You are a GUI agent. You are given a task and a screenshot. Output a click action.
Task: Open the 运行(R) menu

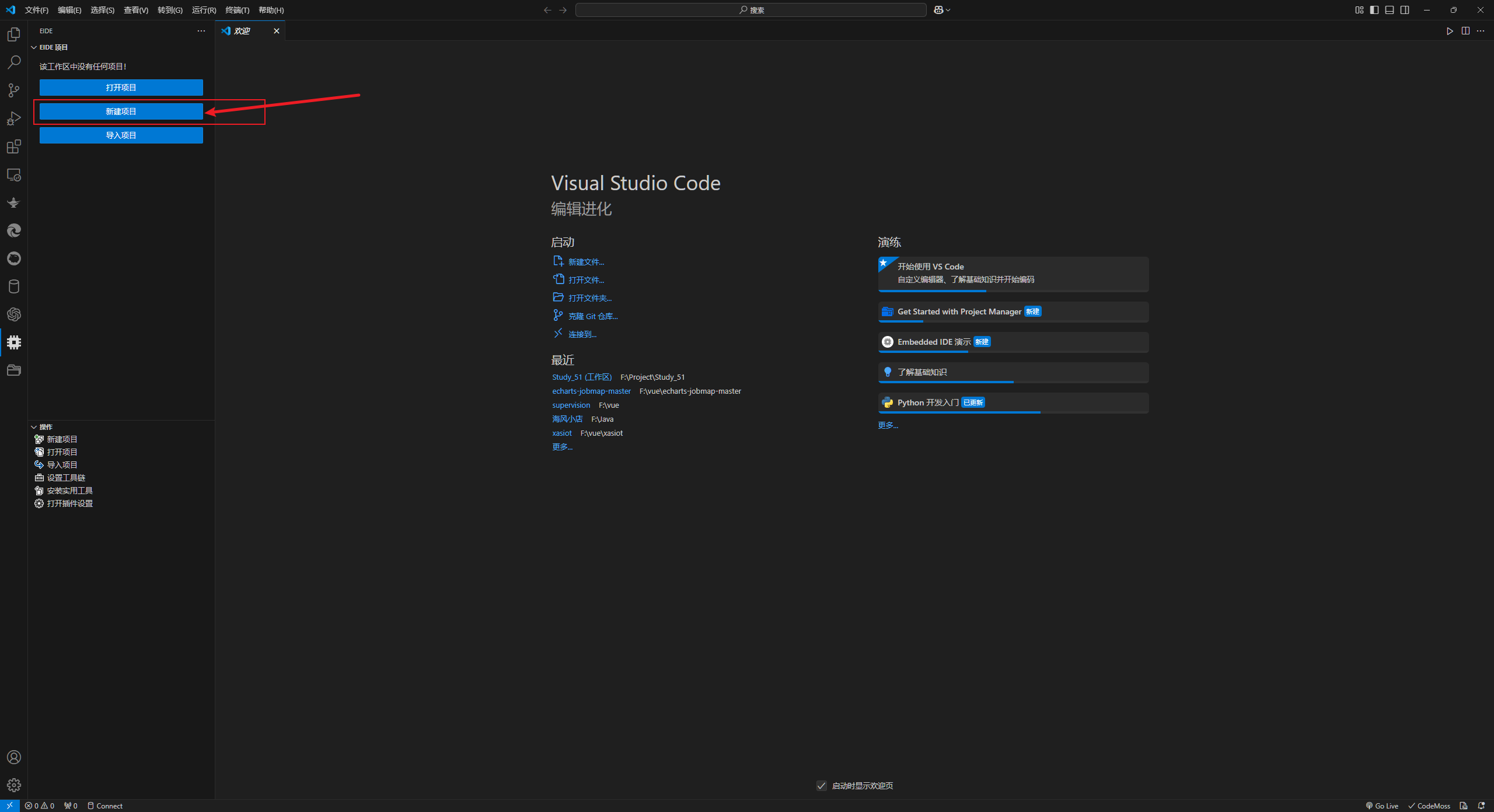(204, 10)
